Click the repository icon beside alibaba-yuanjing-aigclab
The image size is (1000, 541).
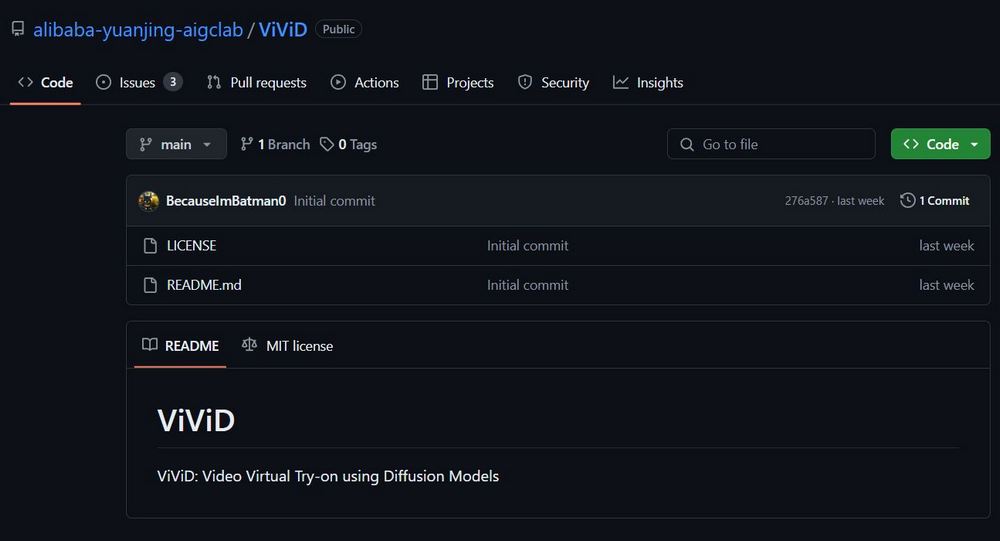pos(18,29)
